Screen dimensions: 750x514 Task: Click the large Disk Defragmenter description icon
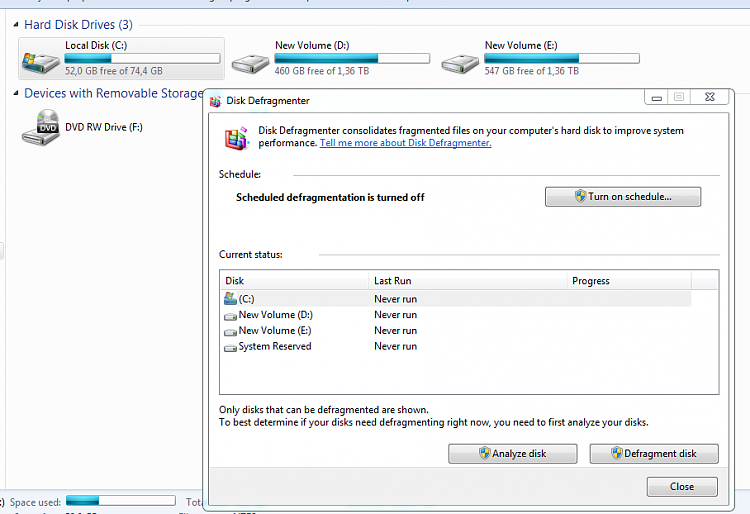pyautogui.click(x=237, y=139)
